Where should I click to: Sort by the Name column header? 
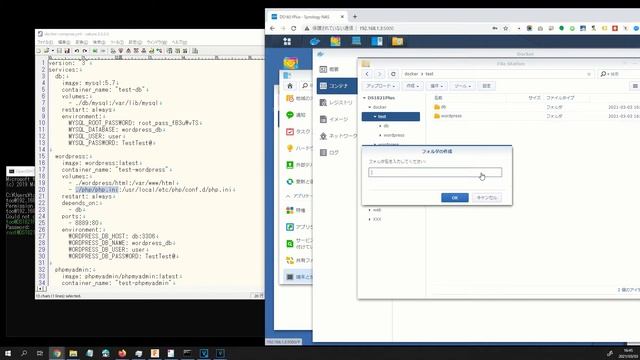pos(438,98)
